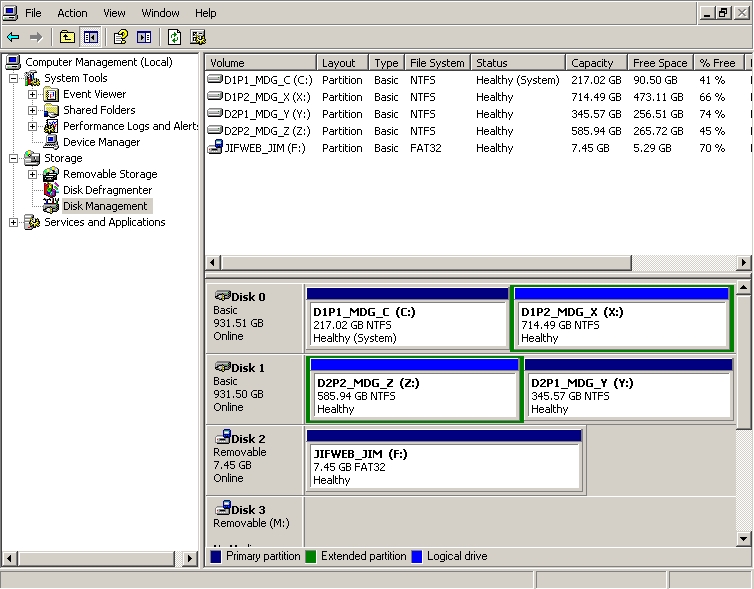
Task: Toggle the Show/Hide Console Tree button
Action: tap(91, 37)
